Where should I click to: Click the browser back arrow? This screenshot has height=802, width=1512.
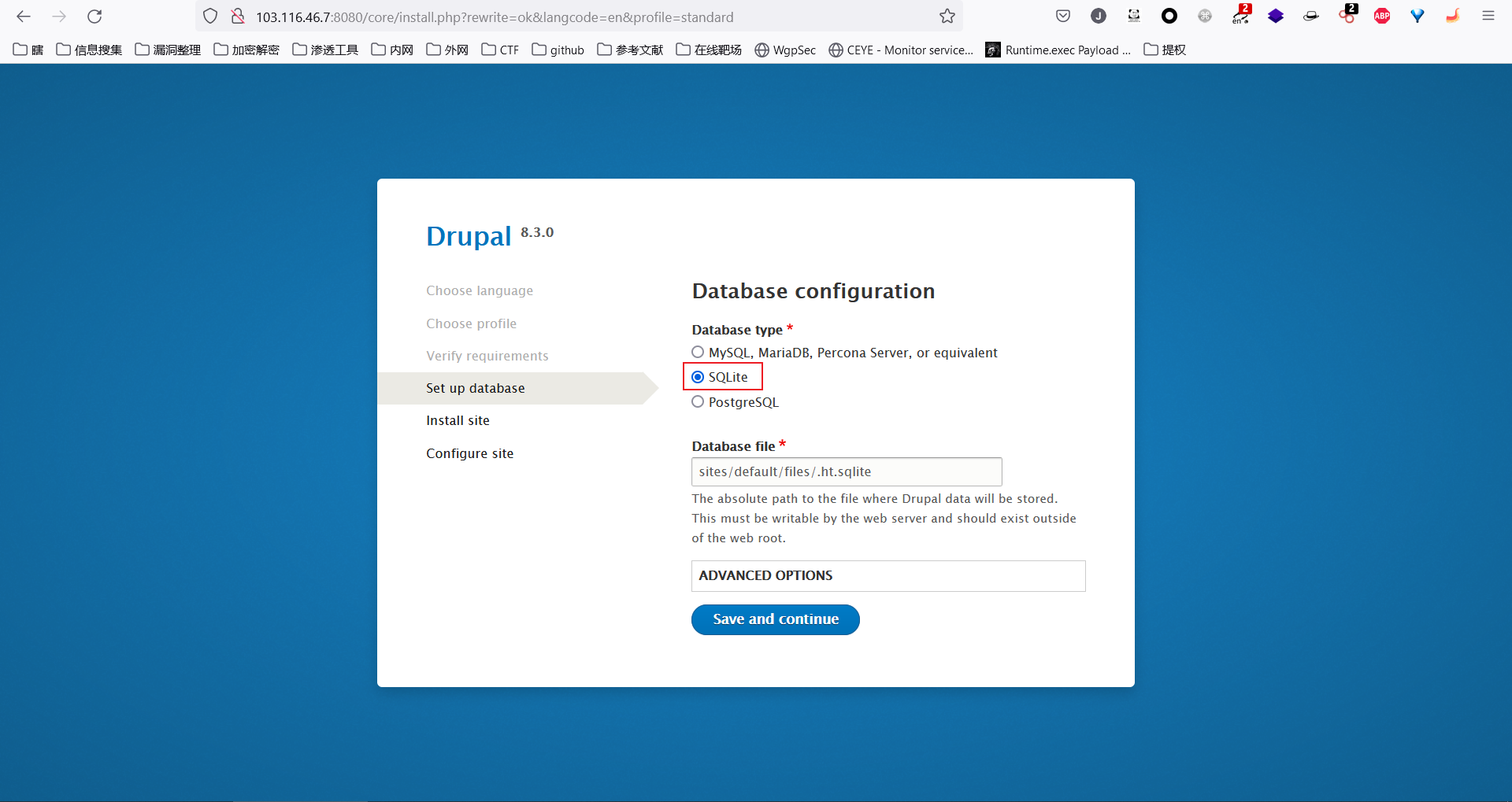point(24,17)
